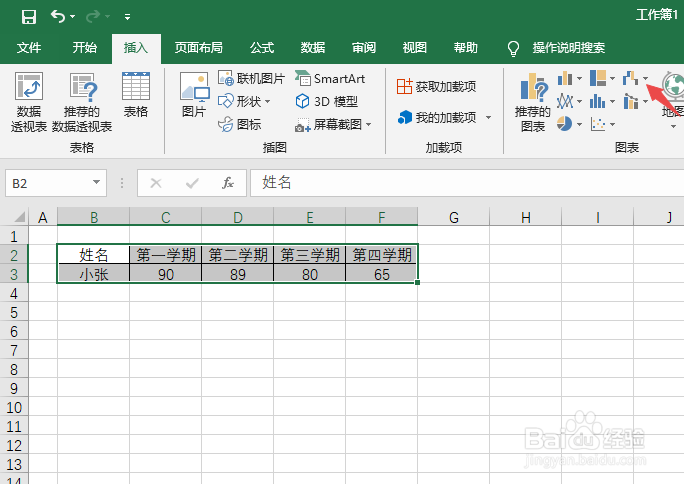Insert a 数据透视表 pivot table
The height and width of the screenshot is (484, 684).
tap(29, 102)
